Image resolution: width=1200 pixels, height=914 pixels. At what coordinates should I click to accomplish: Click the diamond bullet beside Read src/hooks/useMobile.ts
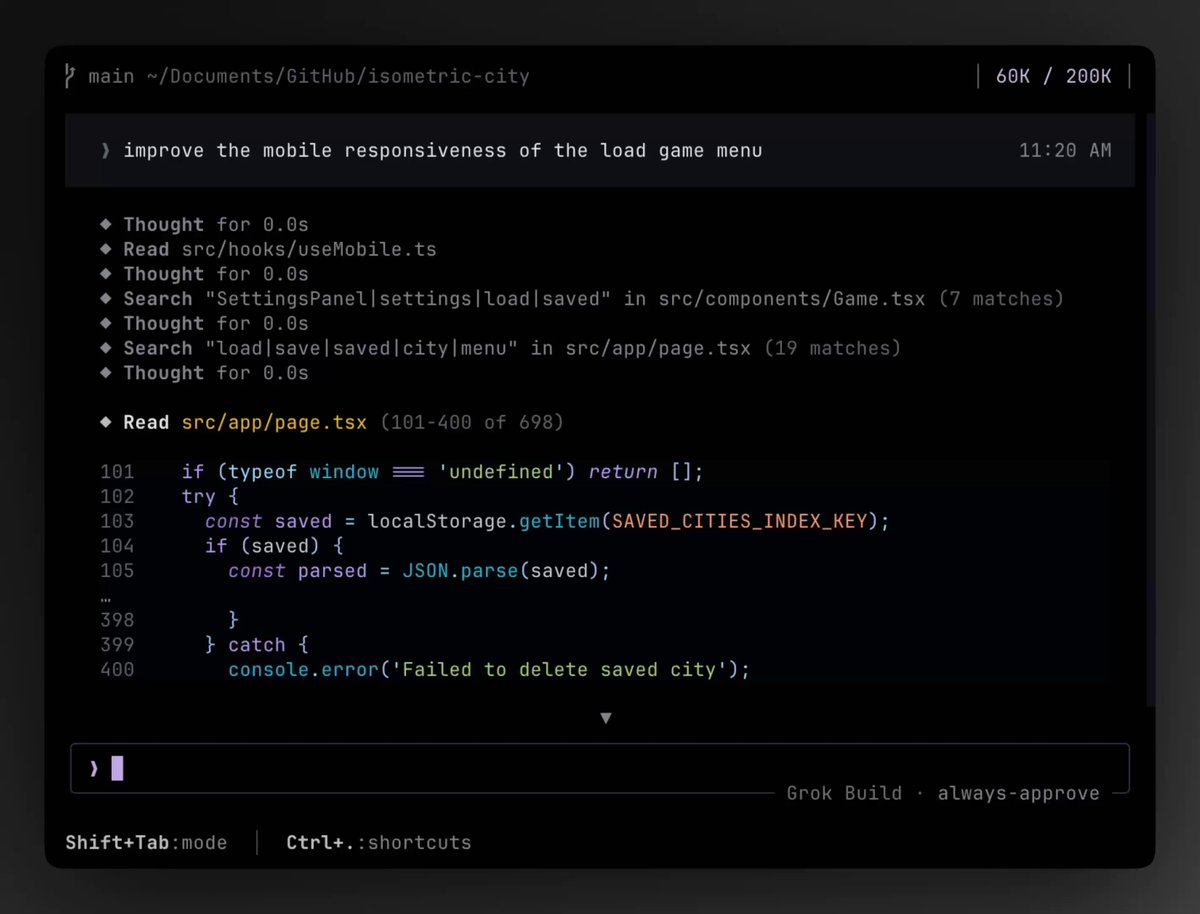pos(106,249)
